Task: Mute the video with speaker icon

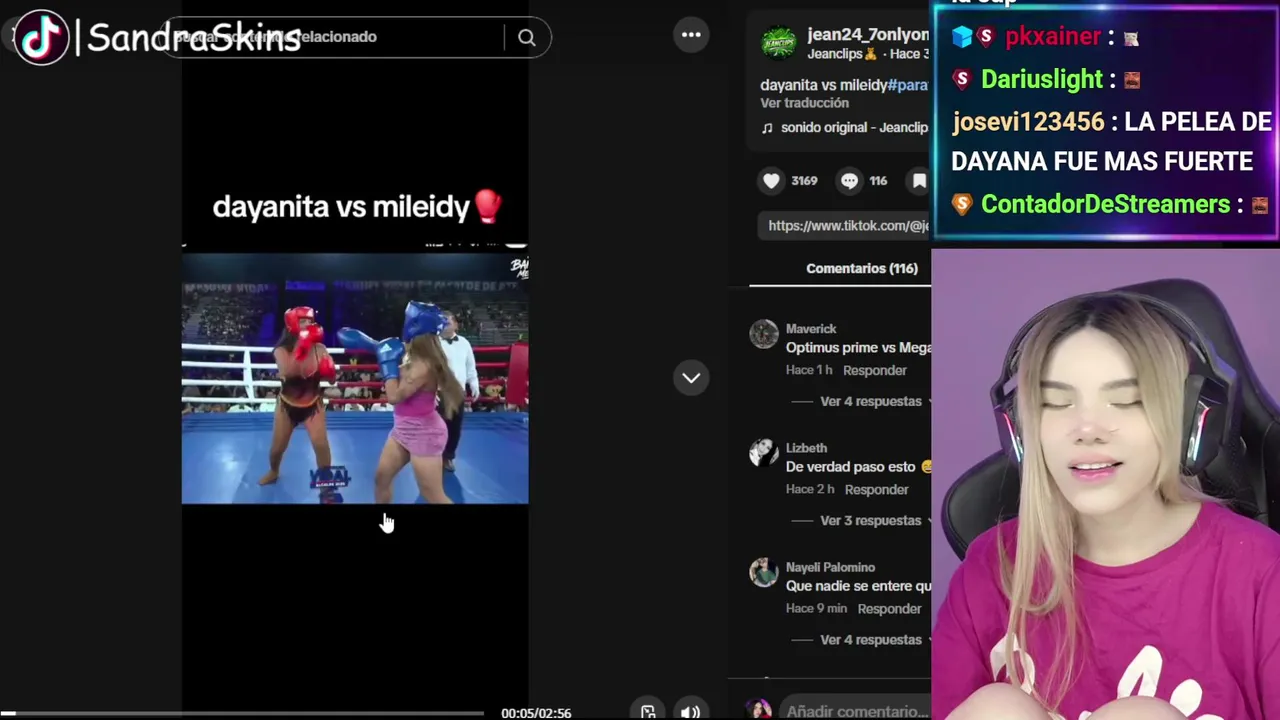Action: pos(690,712)
